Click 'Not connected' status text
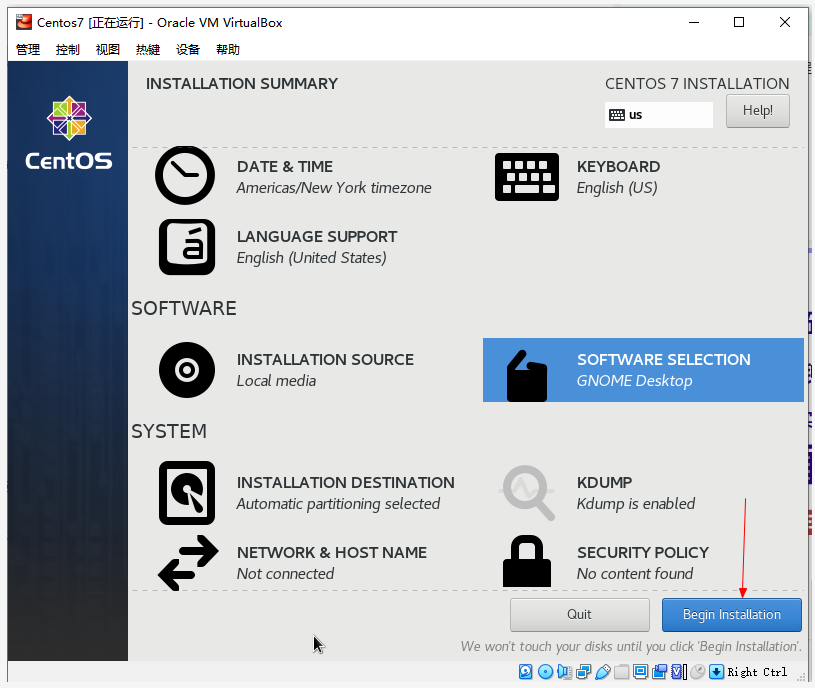 click(285, 574)
